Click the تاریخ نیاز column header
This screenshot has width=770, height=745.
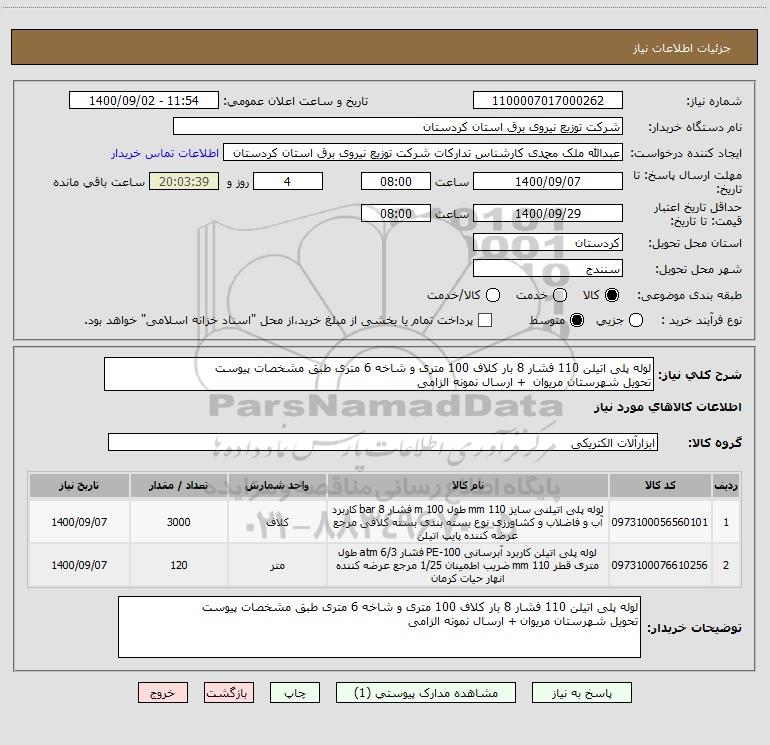[79, 486]
